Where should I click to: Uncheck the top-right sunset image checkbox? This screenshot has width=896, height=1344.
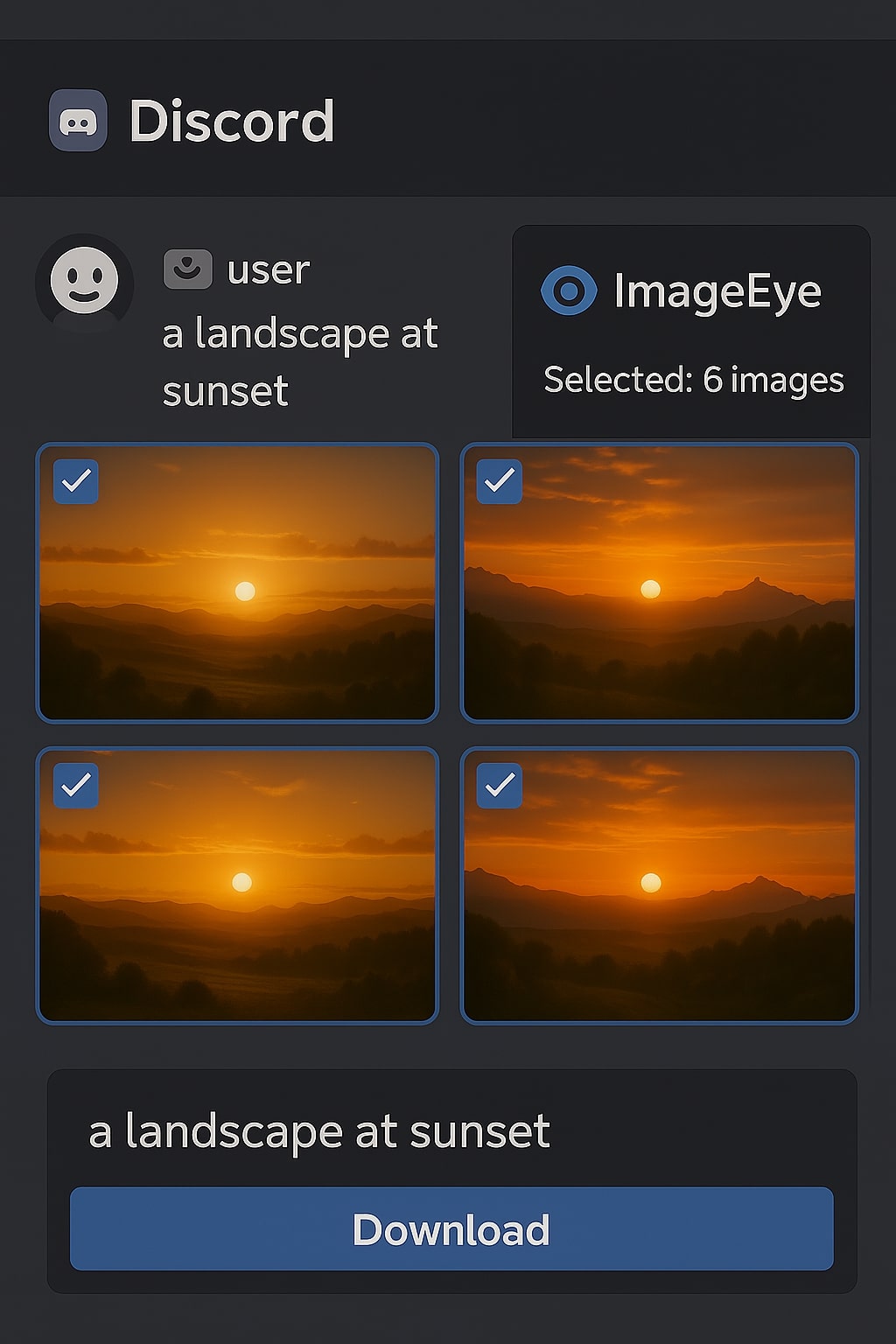coord(500,480)
